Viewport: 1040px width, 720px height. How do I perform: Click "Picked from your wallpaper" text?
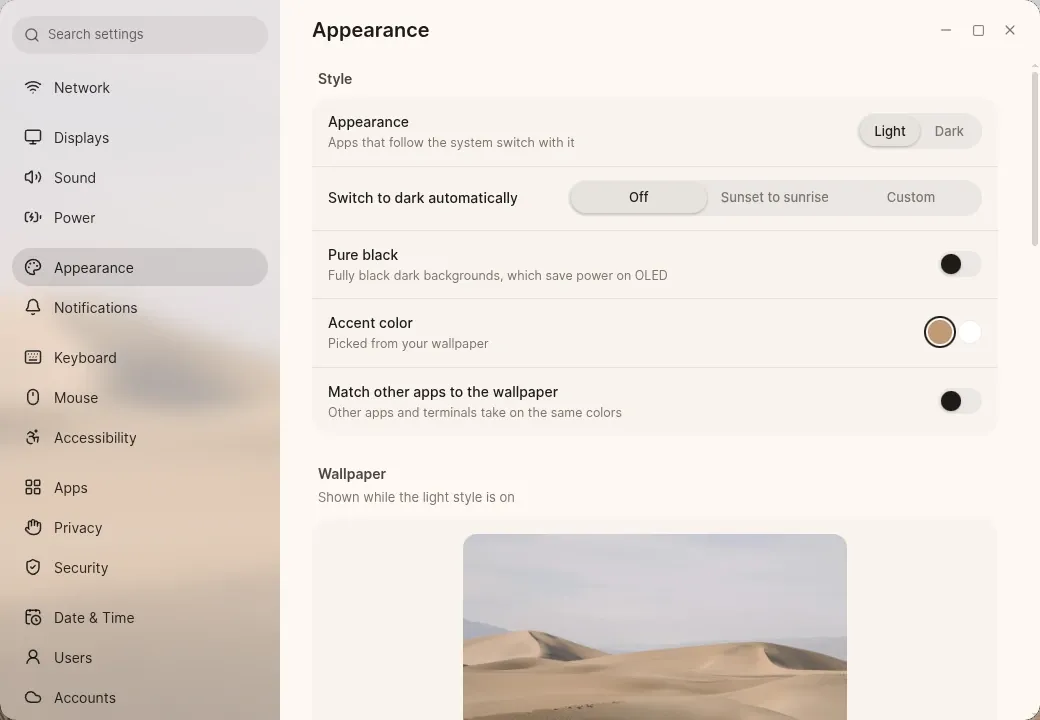coord(408,343)
